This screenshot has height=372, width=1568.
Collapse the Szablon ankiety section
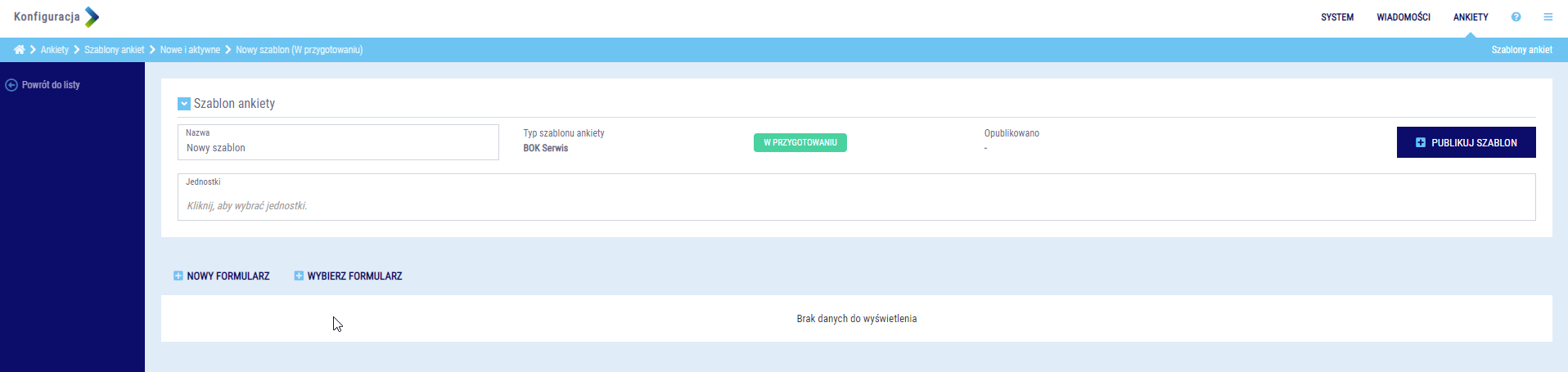click(x=184, y=104)
